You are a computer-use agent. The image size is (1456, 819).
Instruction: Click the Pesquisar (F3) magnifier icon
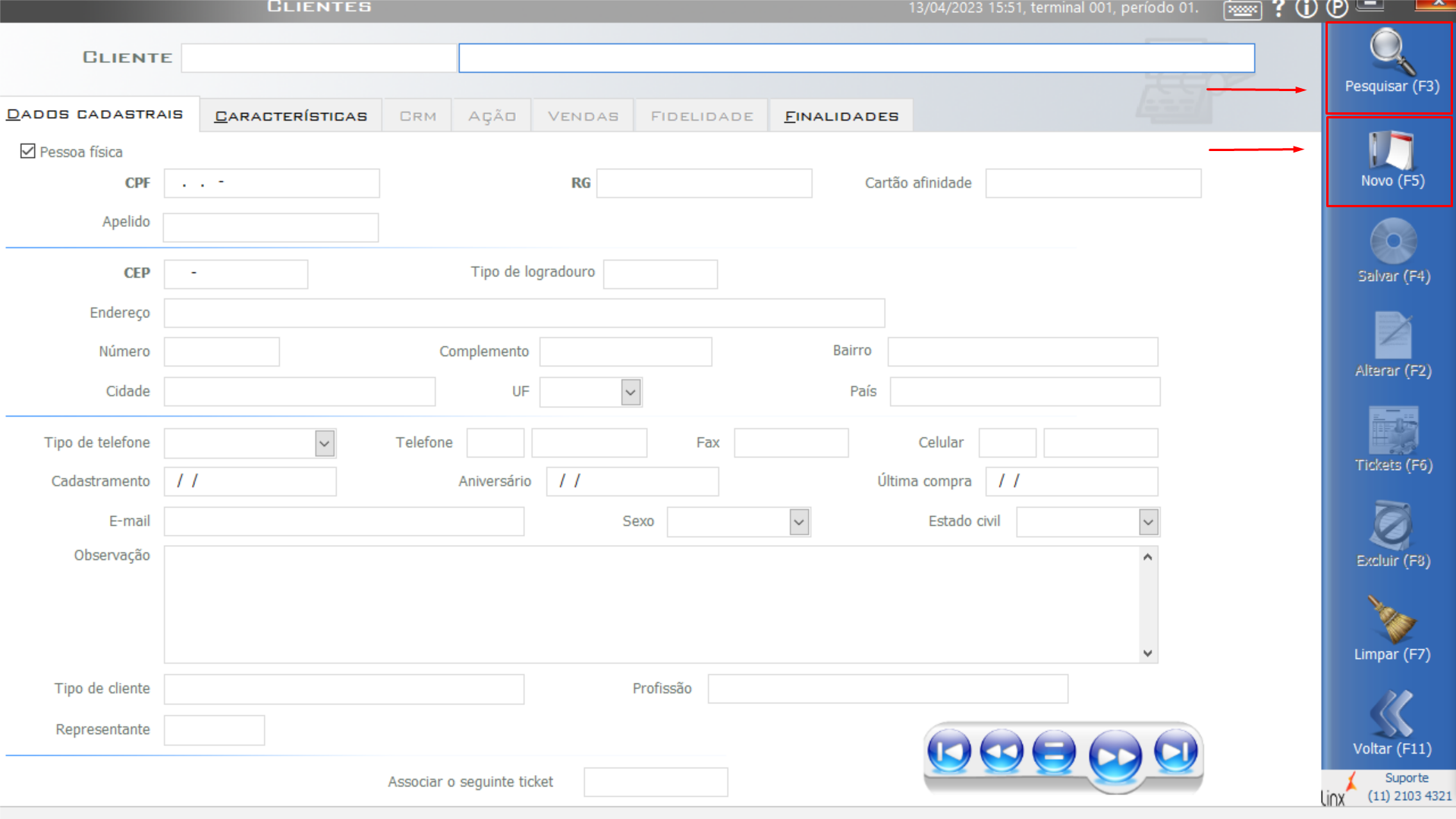pos(1392,52)
